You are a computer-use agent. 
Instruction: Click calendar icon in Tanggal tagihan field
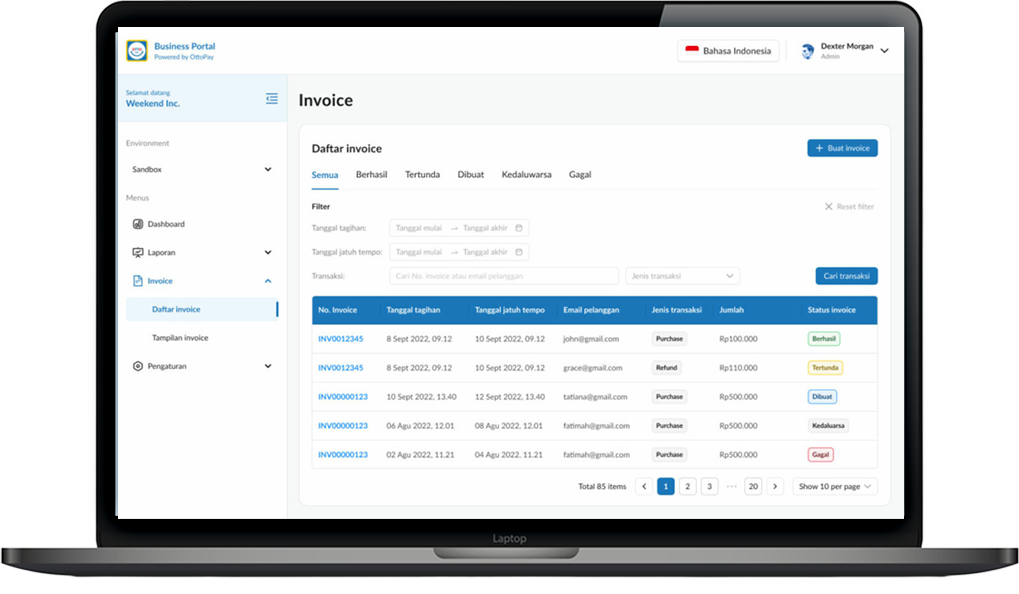coord(519,228)
